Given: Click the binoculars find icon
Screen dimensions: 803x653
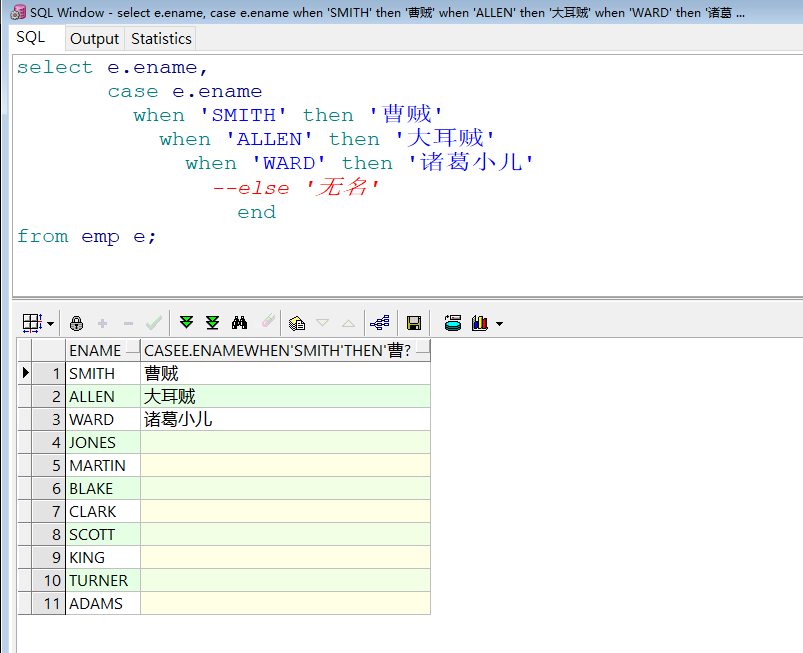Looking at the screenshot, I should [239, 323].
